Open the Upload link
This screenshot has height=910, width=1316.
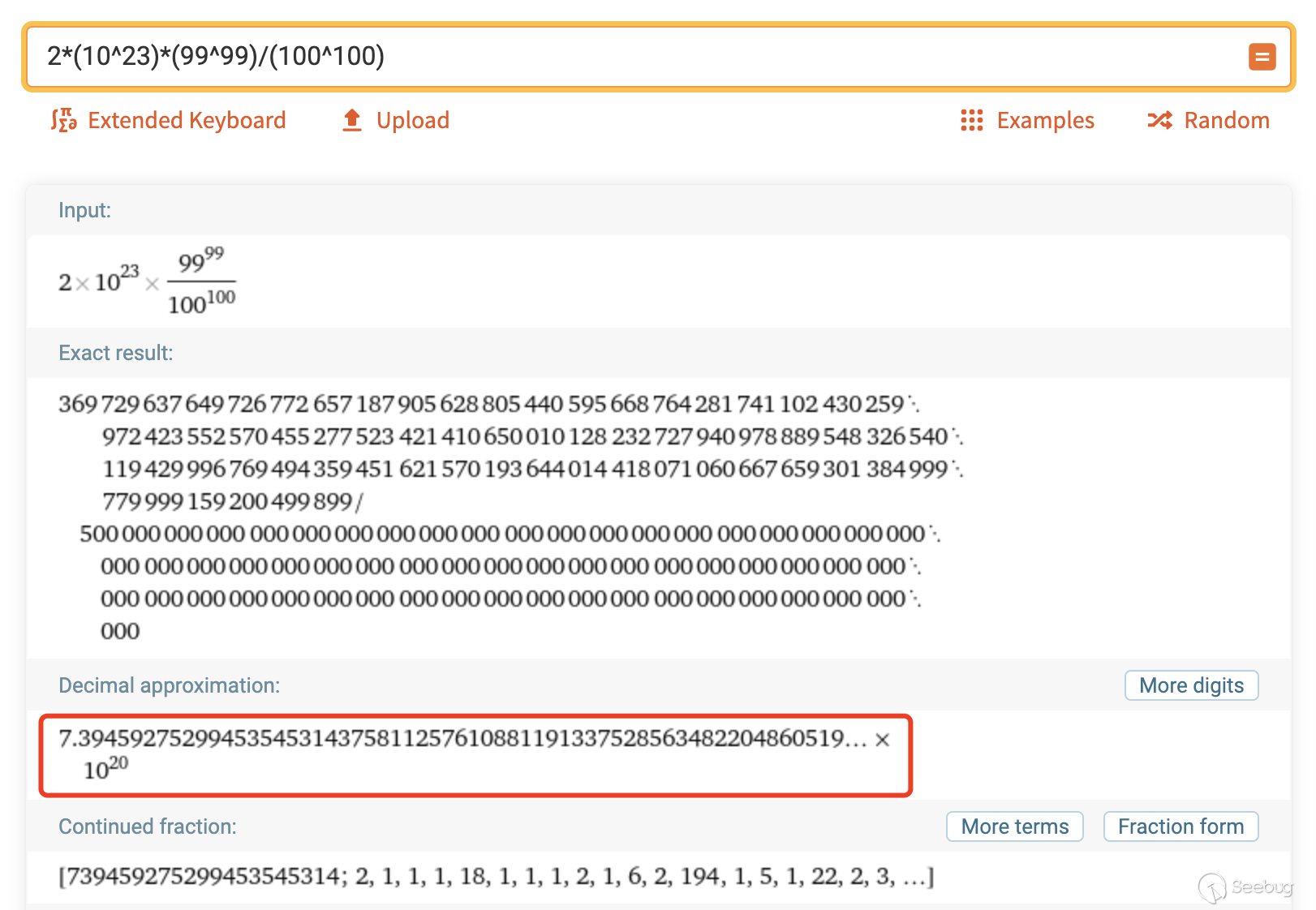(412, 120)
